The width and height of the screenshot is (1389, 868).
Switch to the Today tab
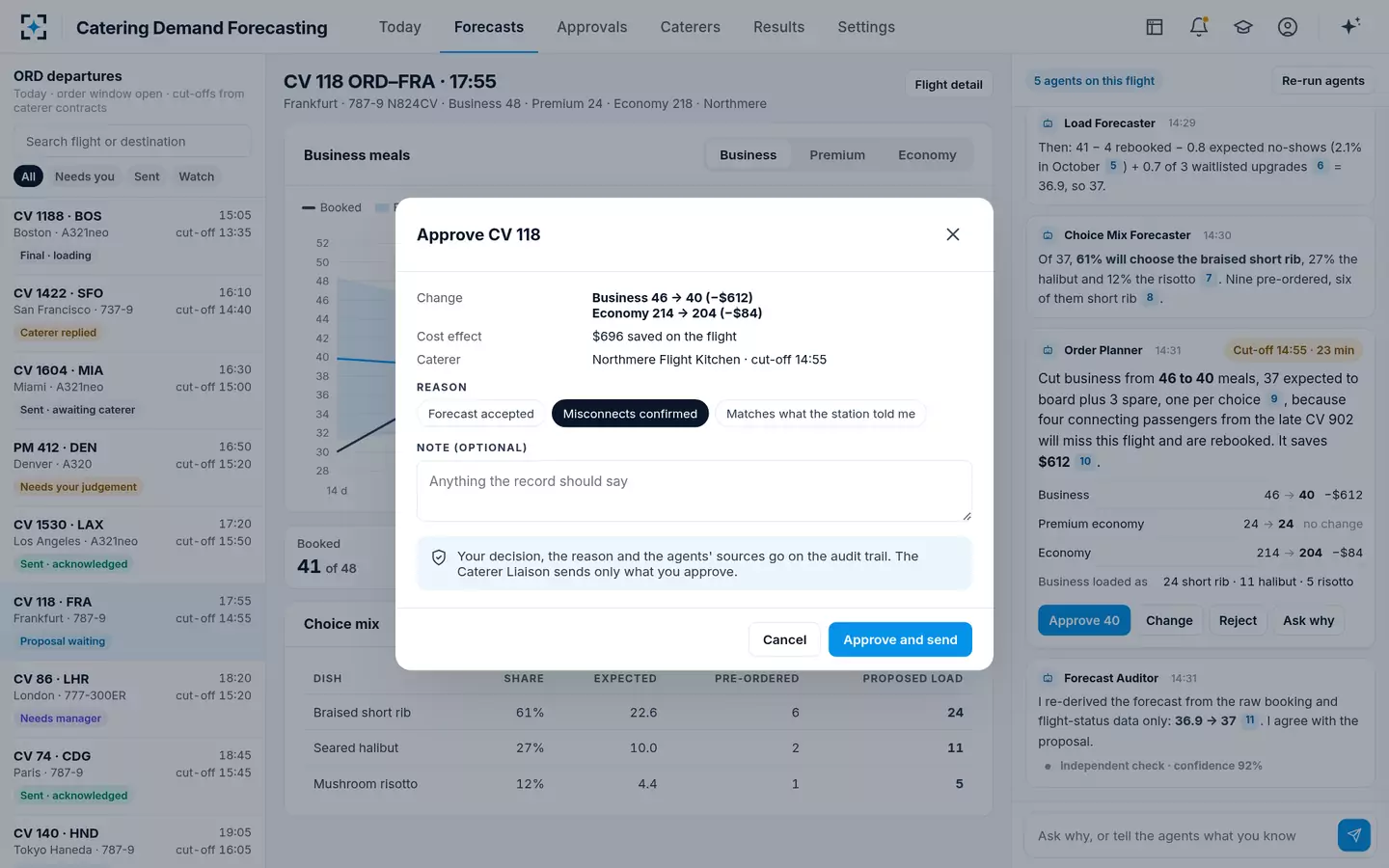[x=400, y=27]
